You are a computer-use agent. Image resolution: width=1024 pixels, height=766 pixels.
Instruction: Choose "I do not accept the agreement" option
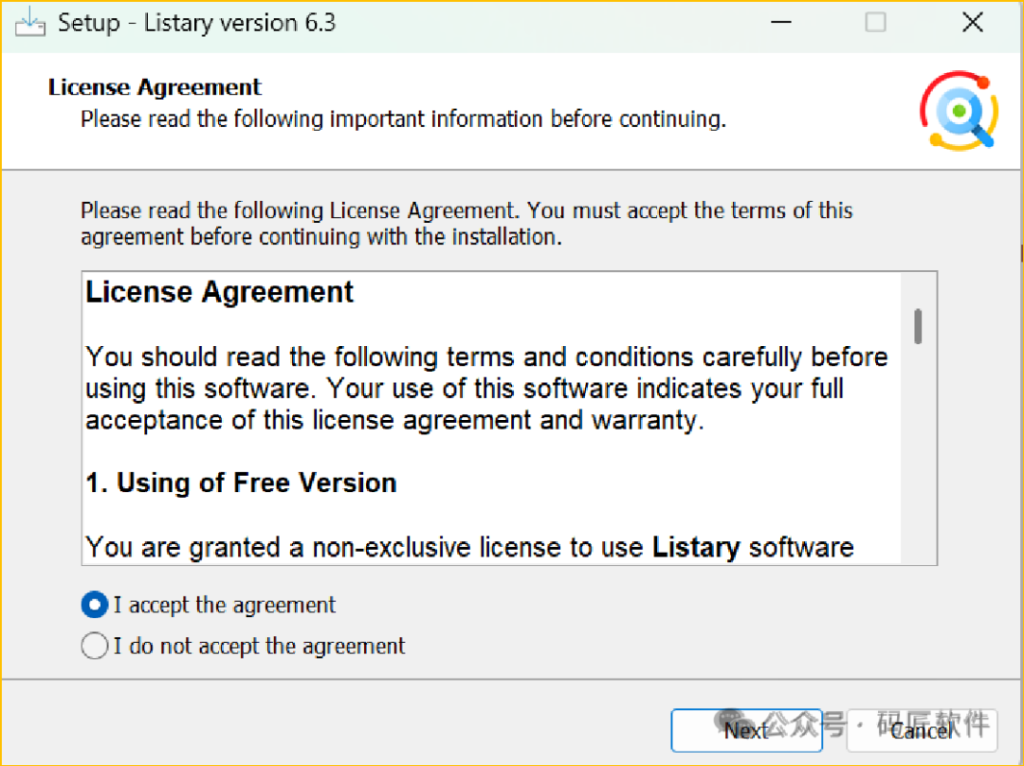[x=94, y=646]
